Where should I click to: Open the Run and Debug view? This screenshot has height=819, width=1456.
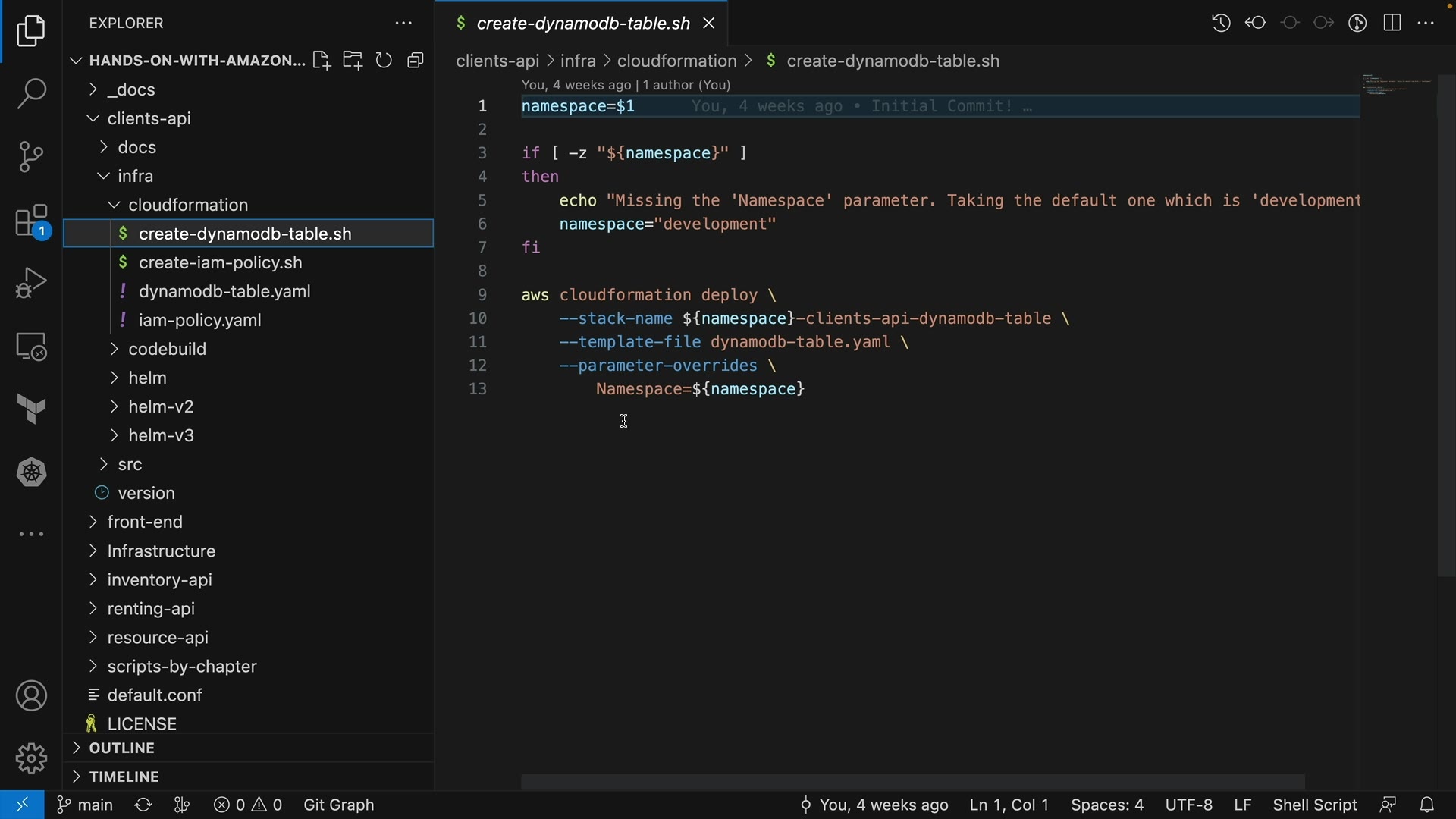(31, 283)
